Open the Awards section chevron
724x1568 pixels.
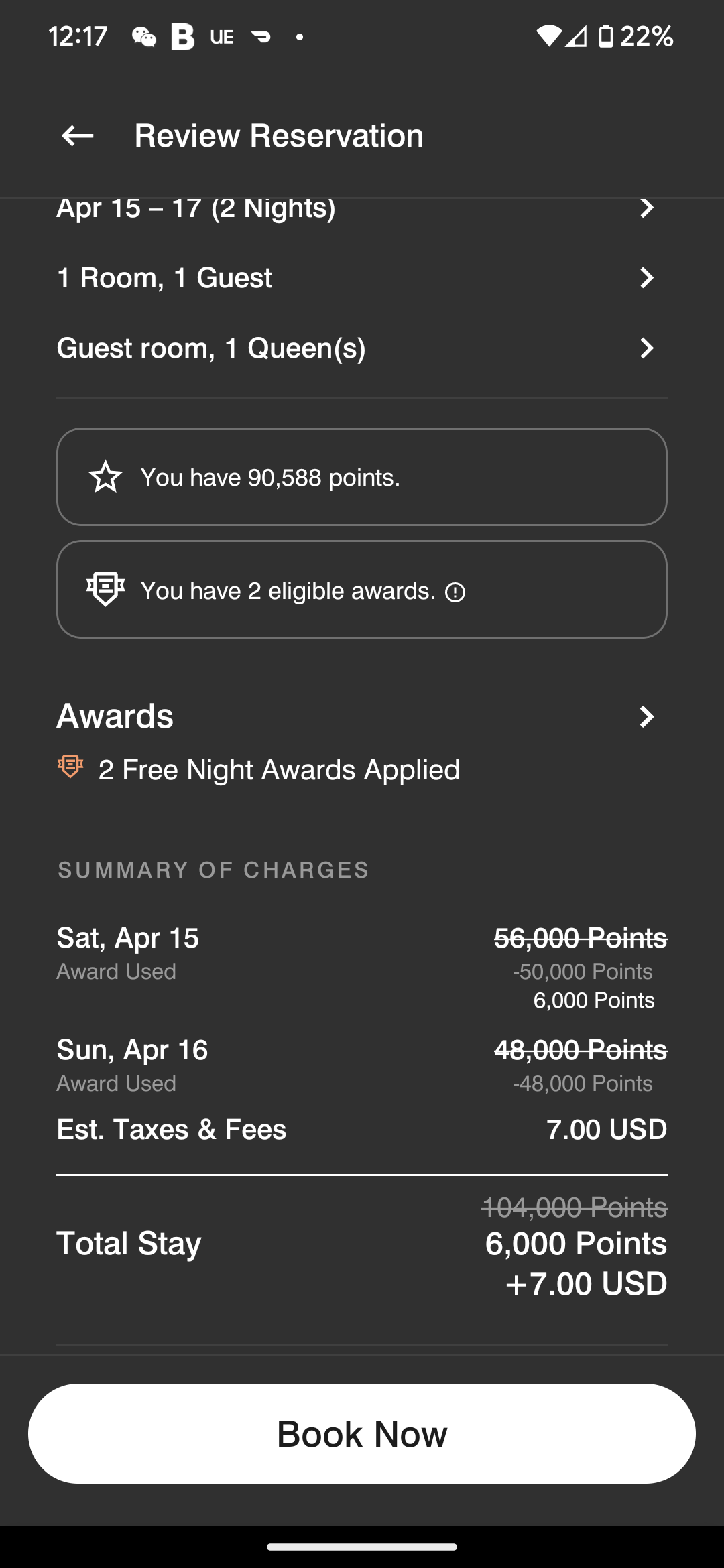(x=646, y=717)
